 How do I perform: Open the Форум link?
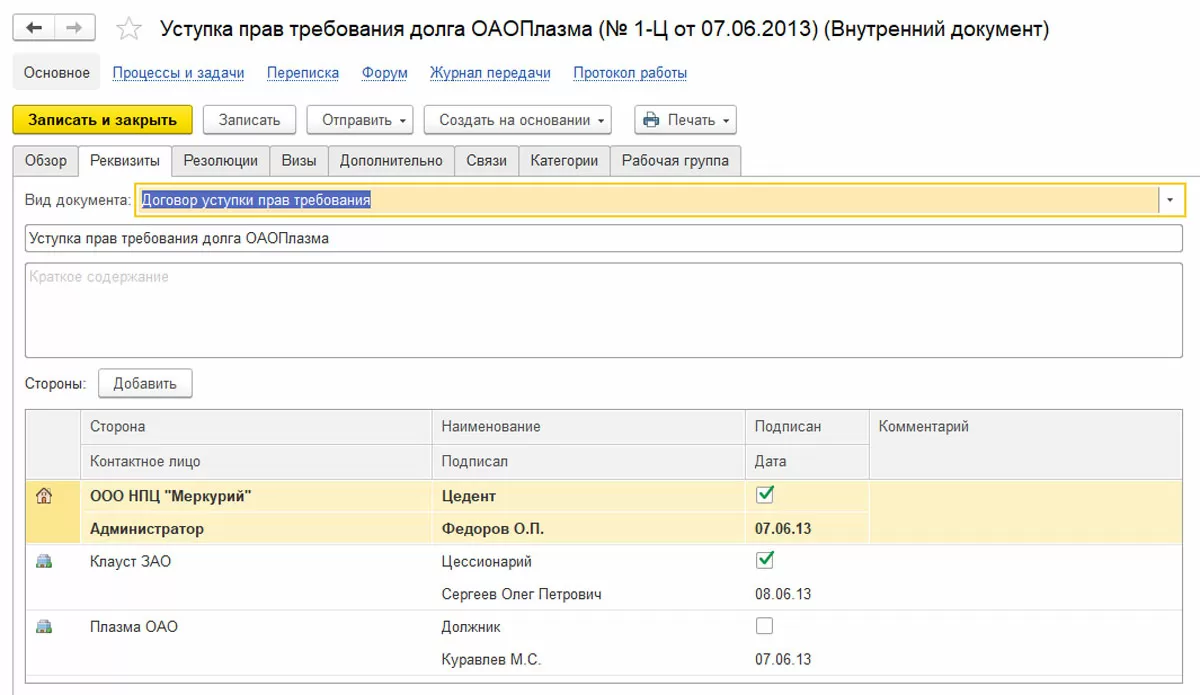[384, 73]
